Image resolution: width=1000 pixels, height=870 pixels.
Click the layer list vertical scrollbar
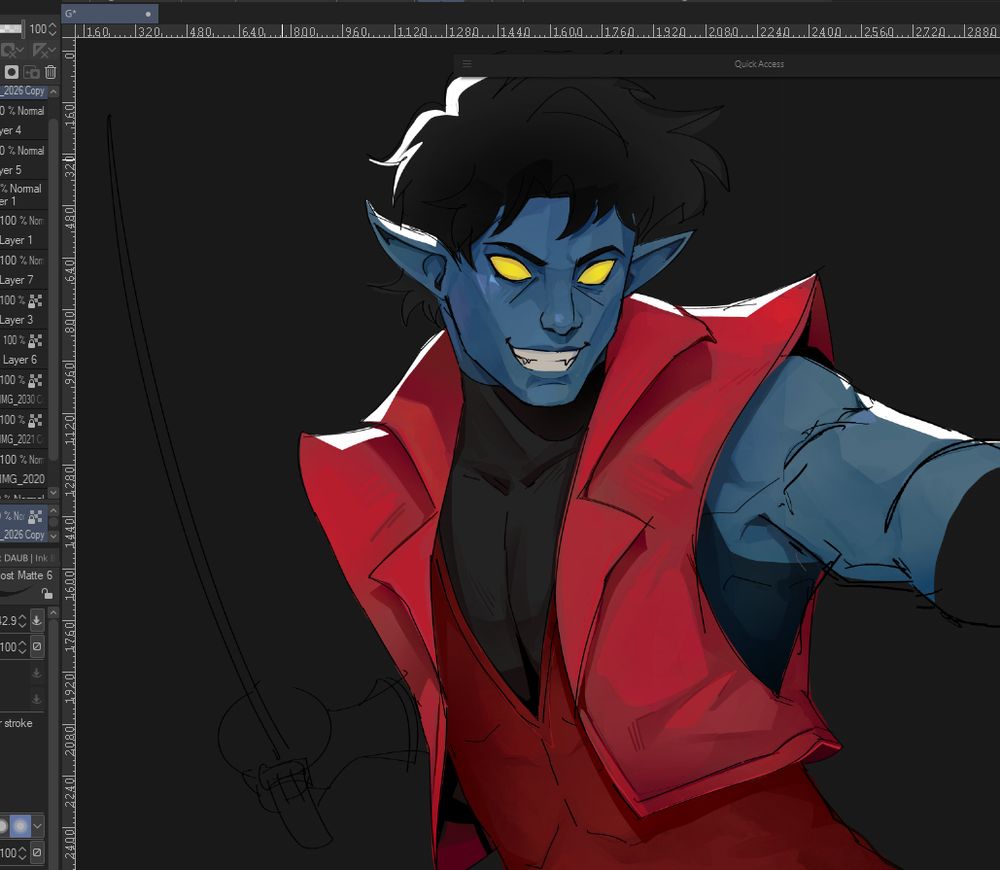54,290
